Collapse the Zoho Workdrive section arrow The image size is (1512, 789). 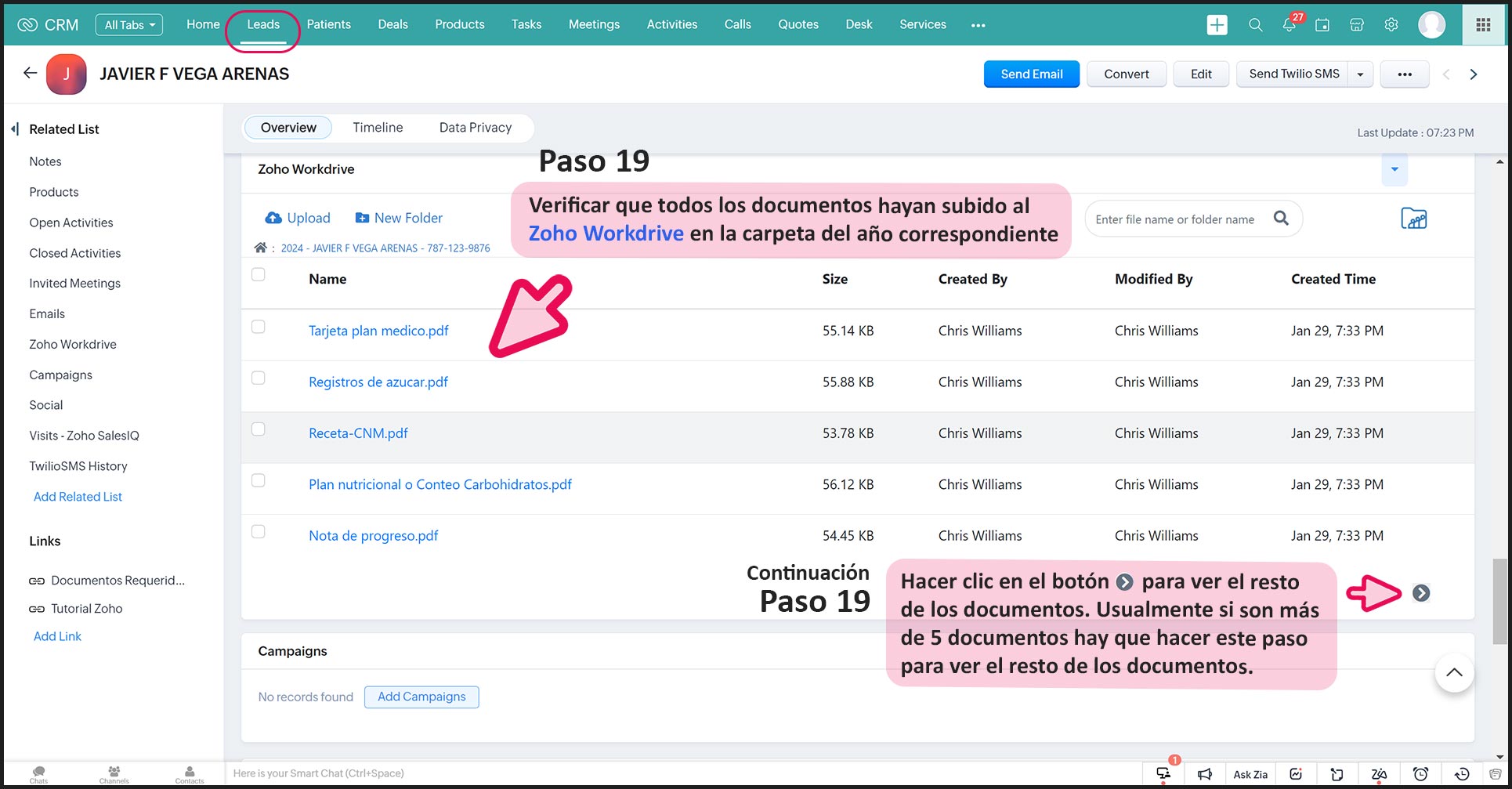pos(1394,169)
